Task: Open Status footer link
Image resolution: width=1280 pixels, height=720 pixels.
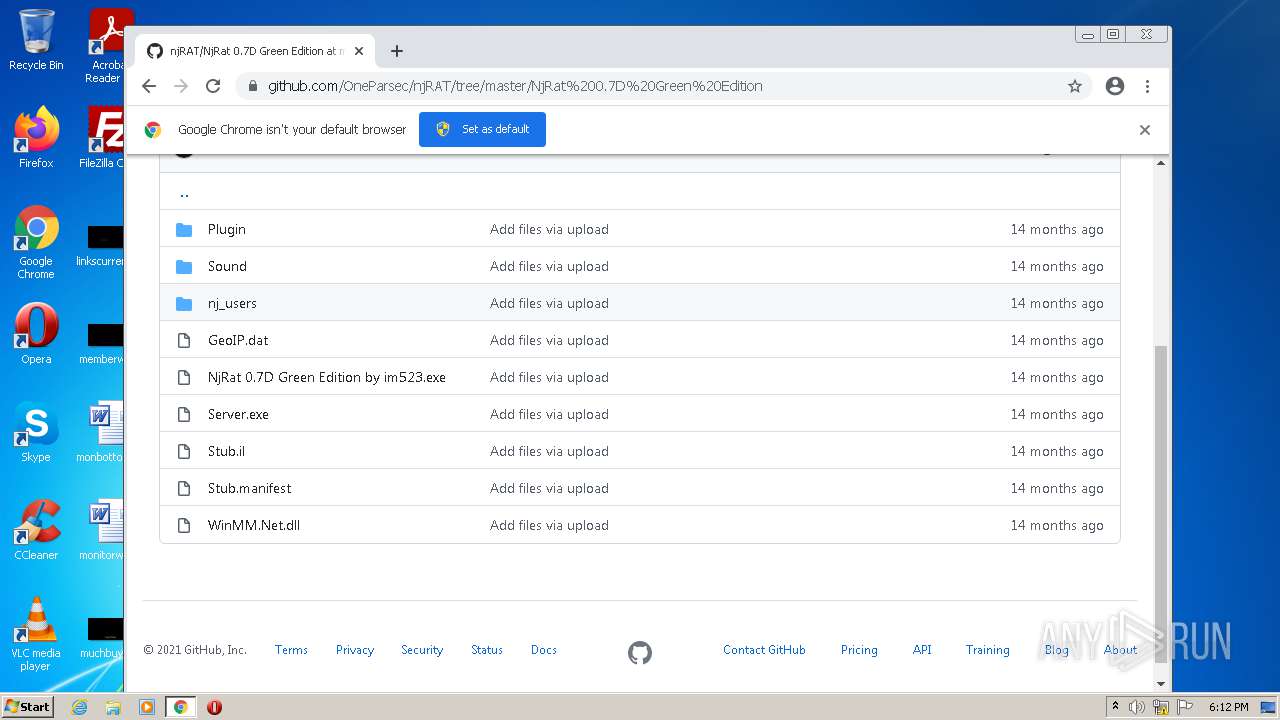Action: [487, 650]
